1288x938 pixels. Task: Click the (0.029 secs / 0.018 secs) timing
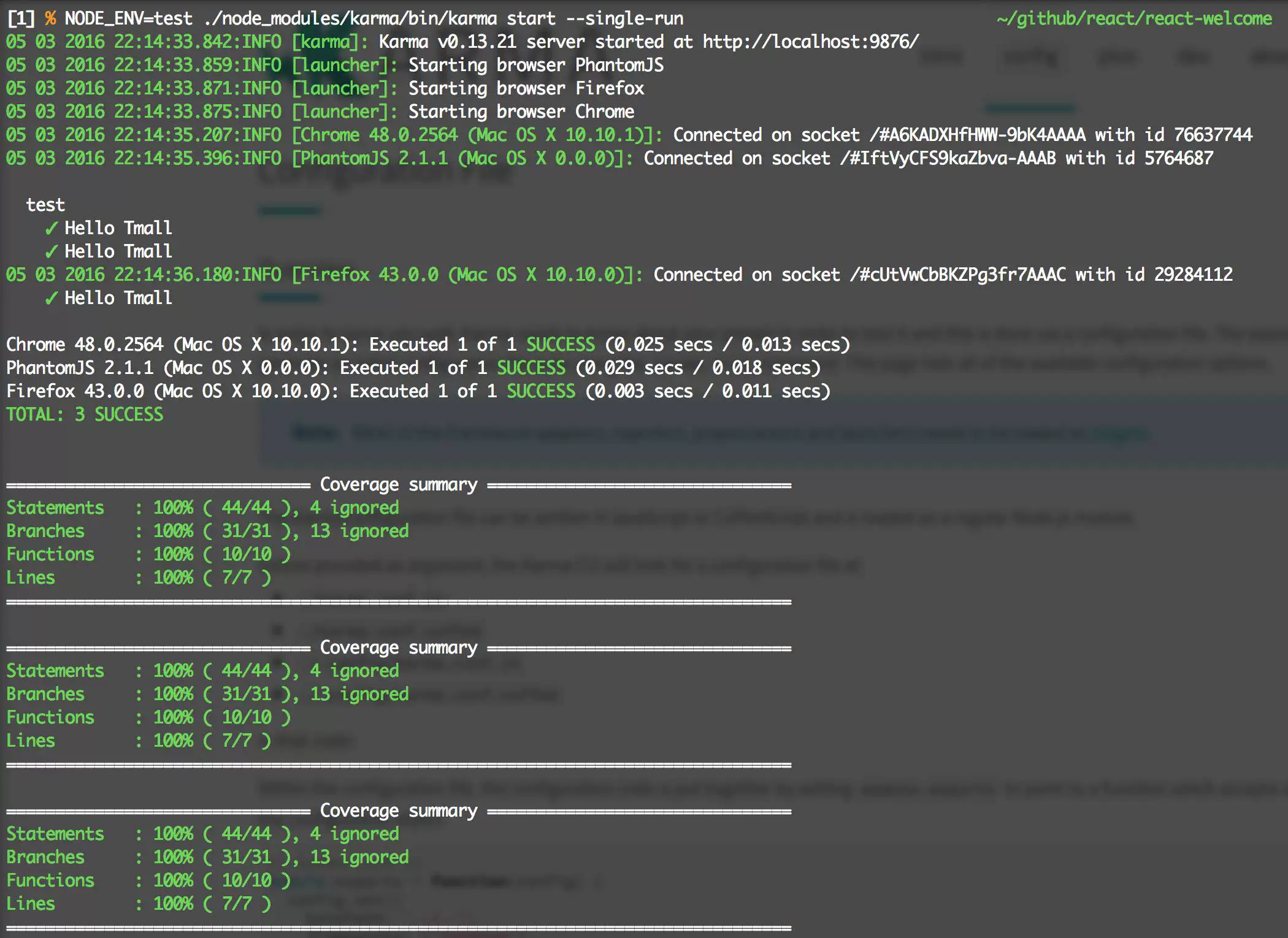[x=698, y=368]
